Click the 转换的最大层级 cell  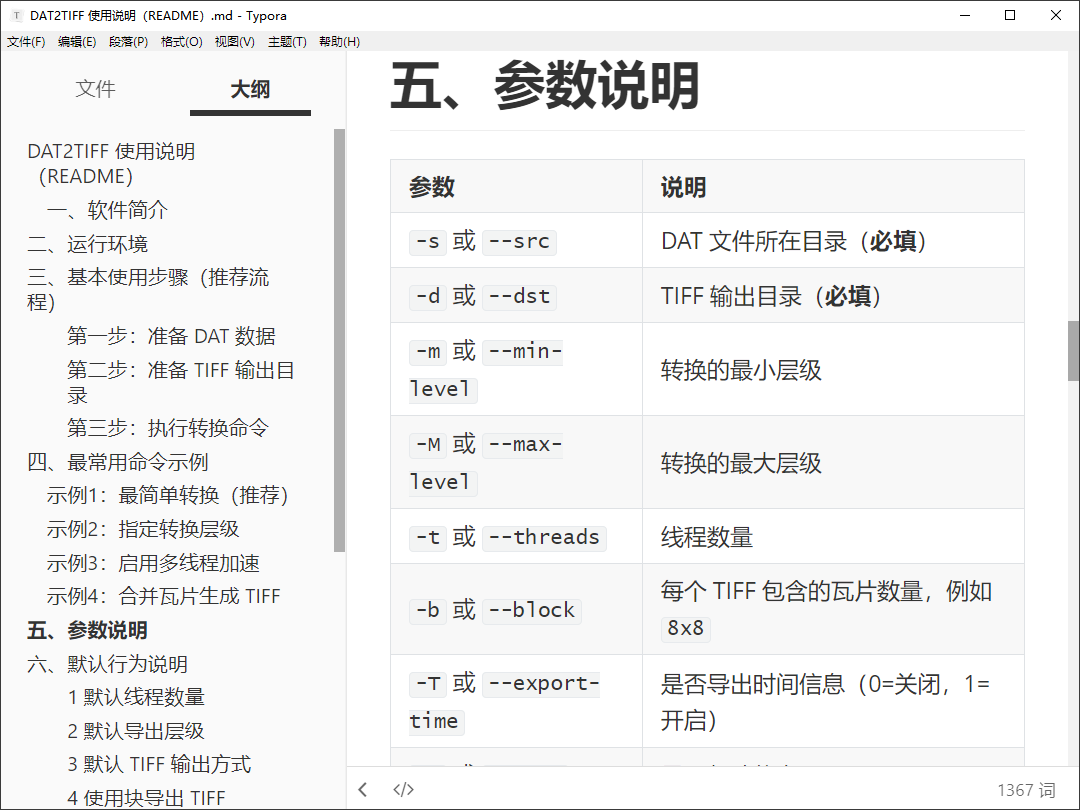click(833, 463)
